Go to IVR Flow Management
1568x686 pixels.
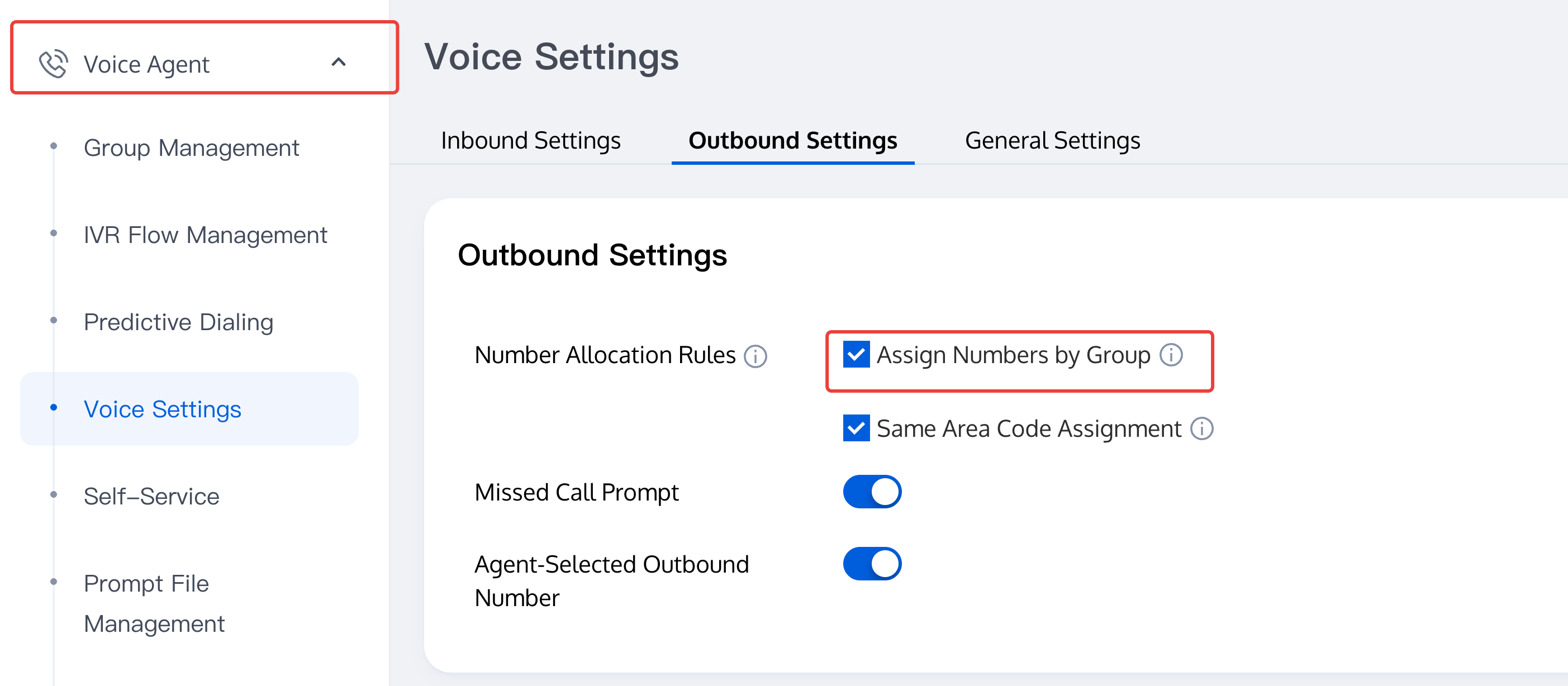click(x=205, y=235)
